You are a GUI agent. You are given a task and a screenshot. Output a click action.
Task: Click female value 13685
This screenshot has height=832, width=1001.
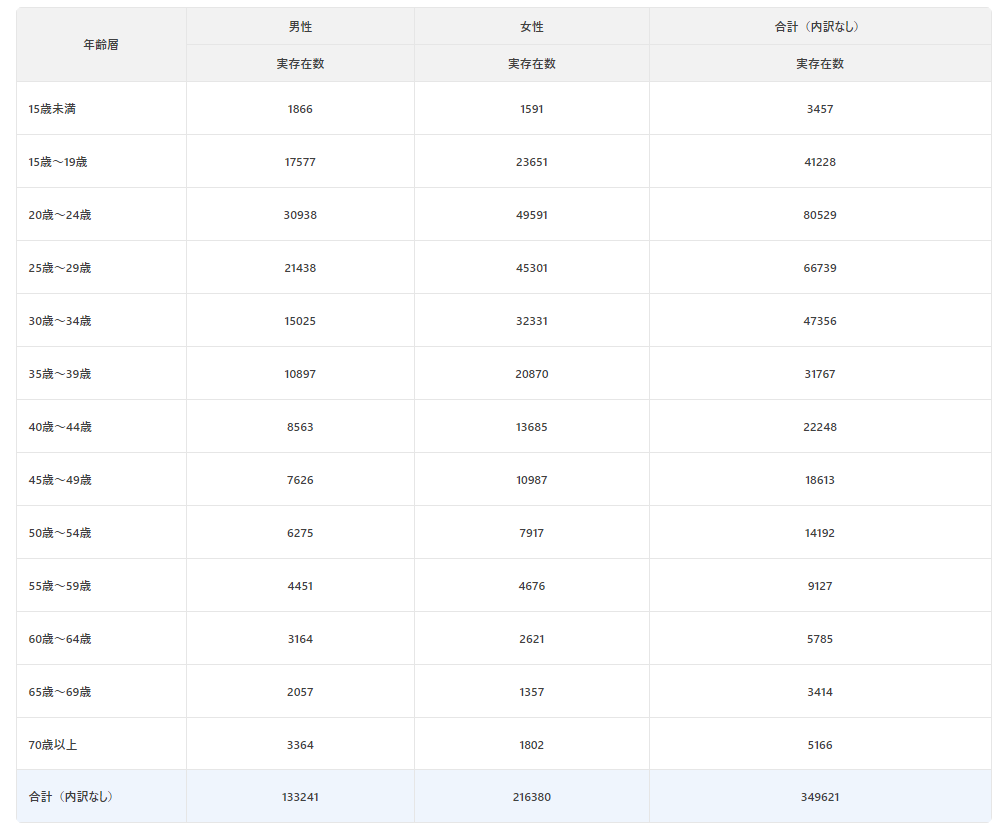point(532,427)
